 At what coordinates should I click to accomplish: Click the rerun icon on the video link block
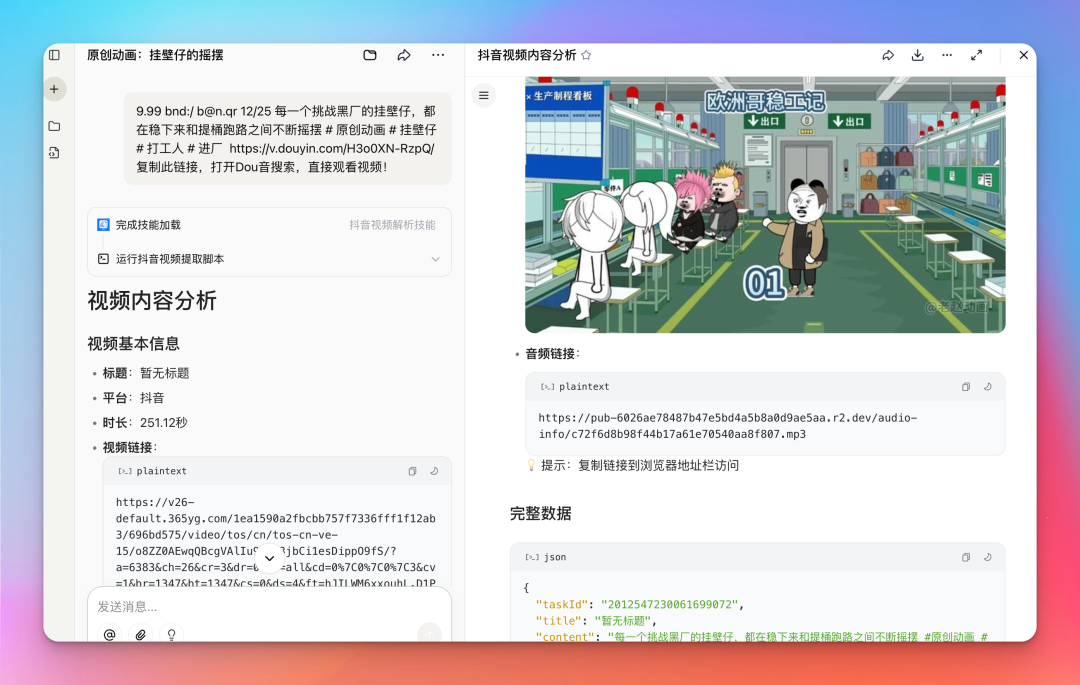tap(434, 470)
